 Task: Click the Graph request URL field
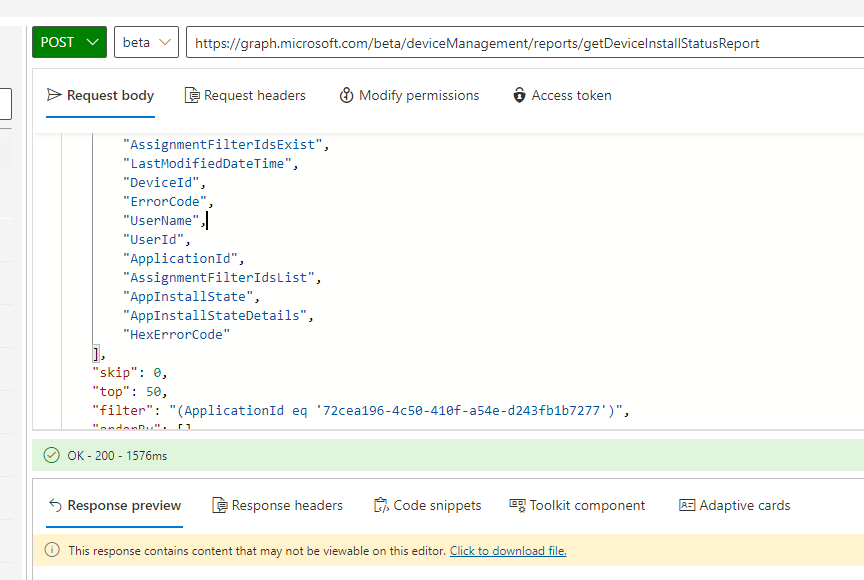(525, 42)
